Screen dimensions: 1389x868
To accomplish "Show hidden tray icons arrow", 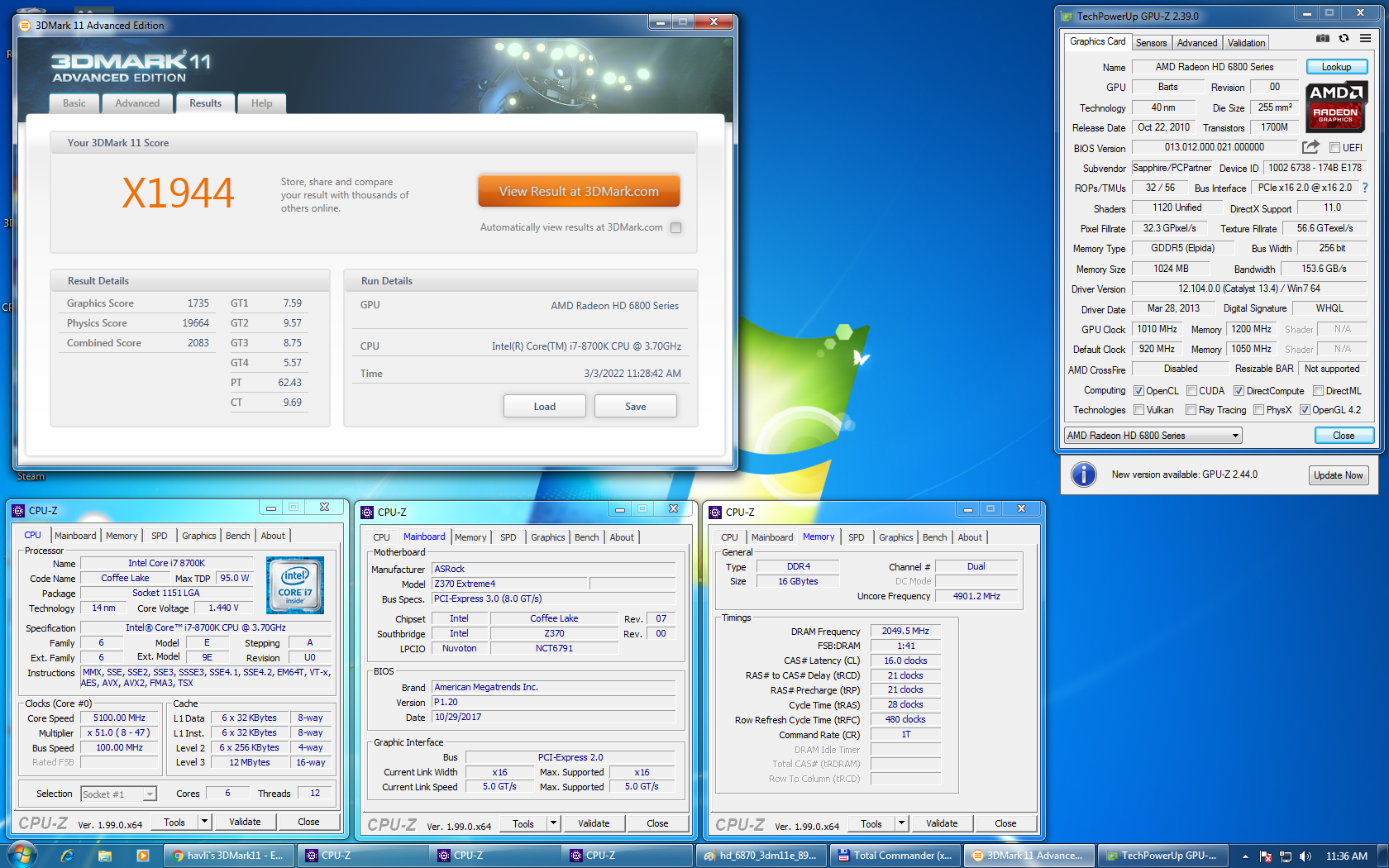I will tap(1245, 856).
